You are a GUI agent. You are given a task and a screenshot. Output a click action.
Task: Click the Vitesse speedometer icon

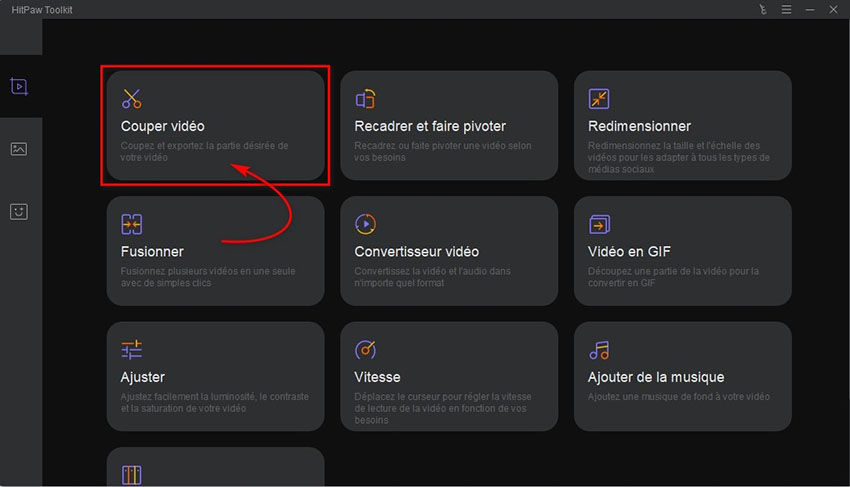click(366, 350)
